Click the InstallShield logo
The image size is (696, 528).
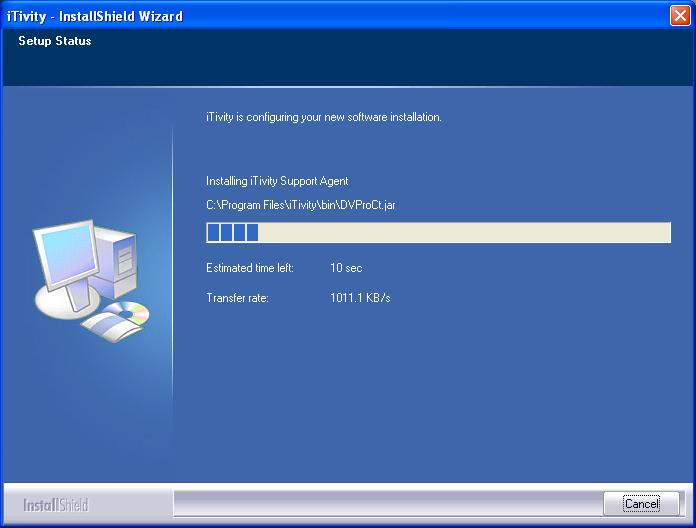(56, 504)
